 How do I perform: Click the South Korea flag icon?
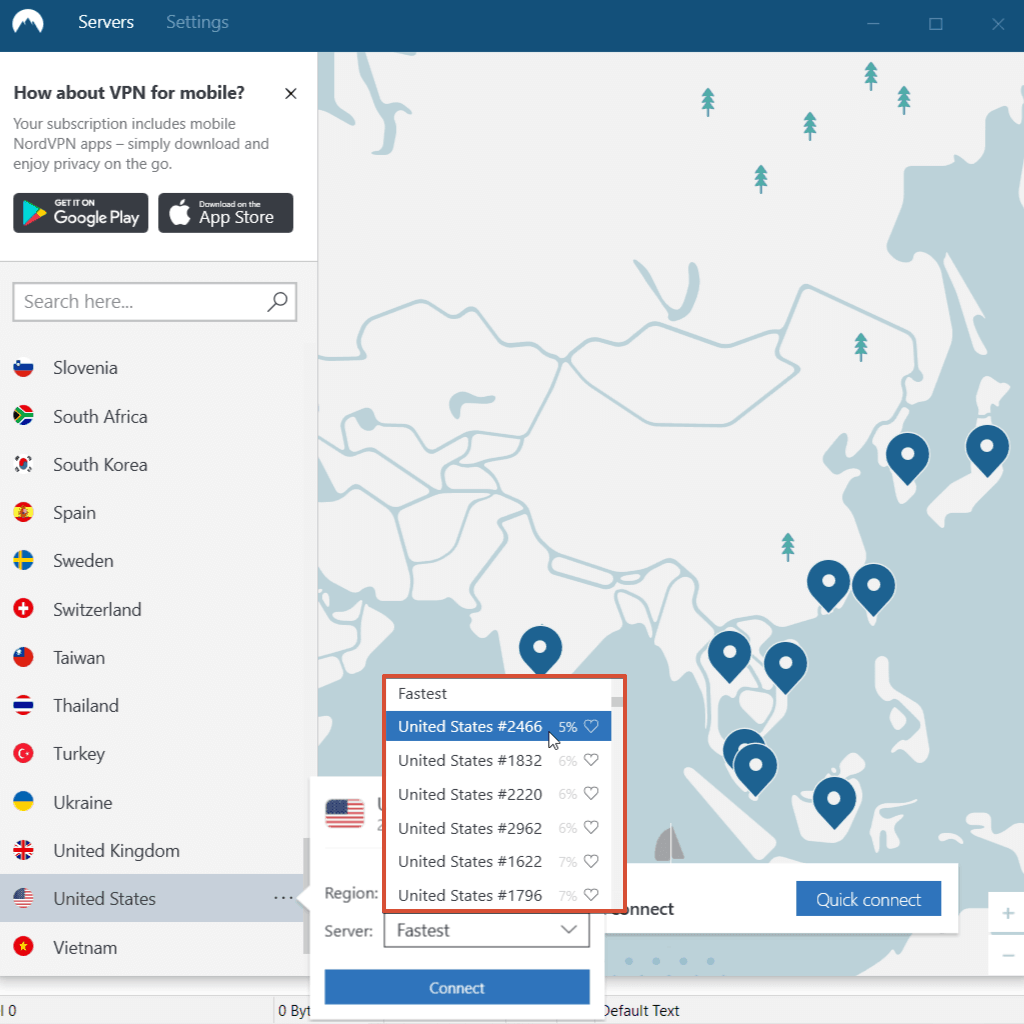coord(24,464)
